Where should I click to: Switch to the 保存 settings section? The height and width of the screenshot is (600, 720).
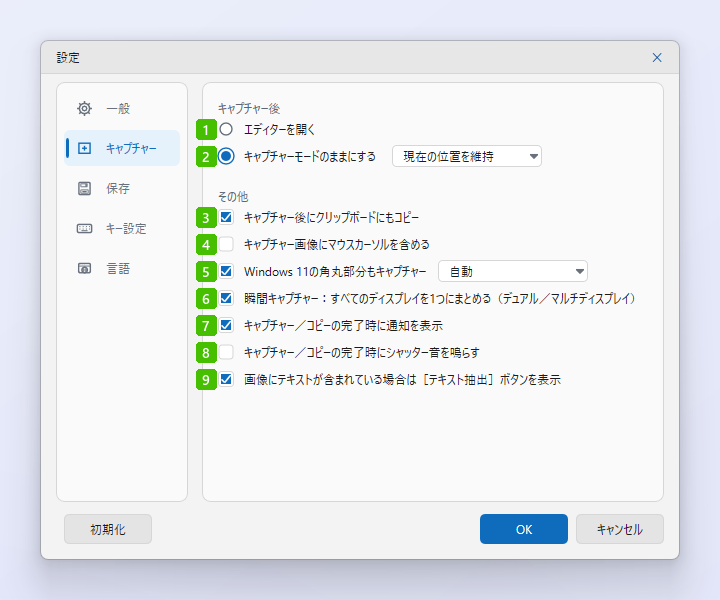point(122,189)
